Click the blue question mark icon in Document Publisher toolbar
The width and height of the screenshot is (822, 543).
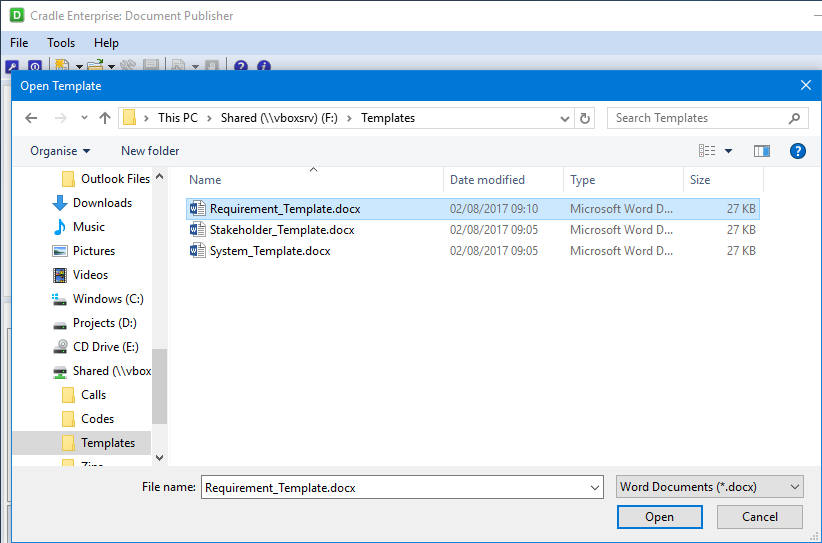241,67
